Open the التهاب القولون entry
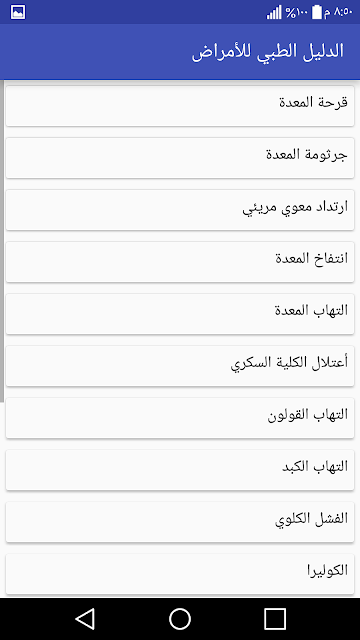 pos(180,418)
